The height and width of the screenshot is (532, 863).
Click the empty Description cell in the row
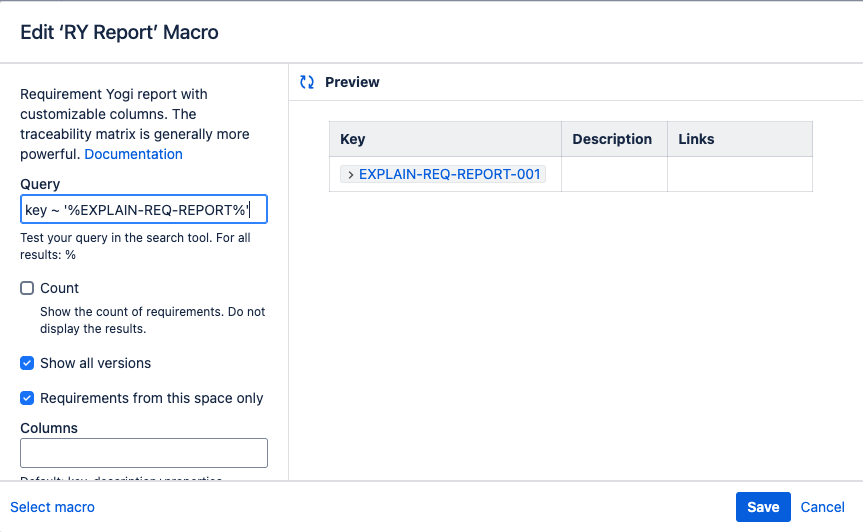pos(614,174)
